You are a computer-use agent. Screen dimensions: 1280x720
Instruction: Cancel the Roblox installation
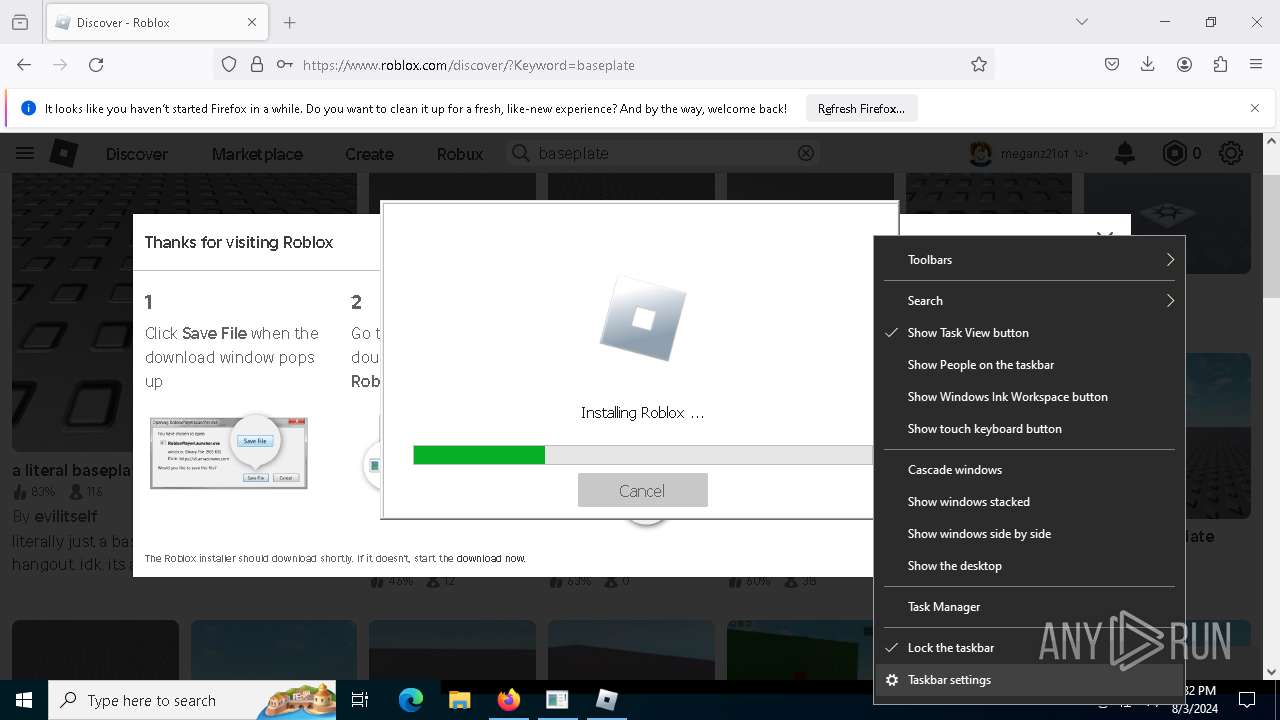[x=642, y=490]
